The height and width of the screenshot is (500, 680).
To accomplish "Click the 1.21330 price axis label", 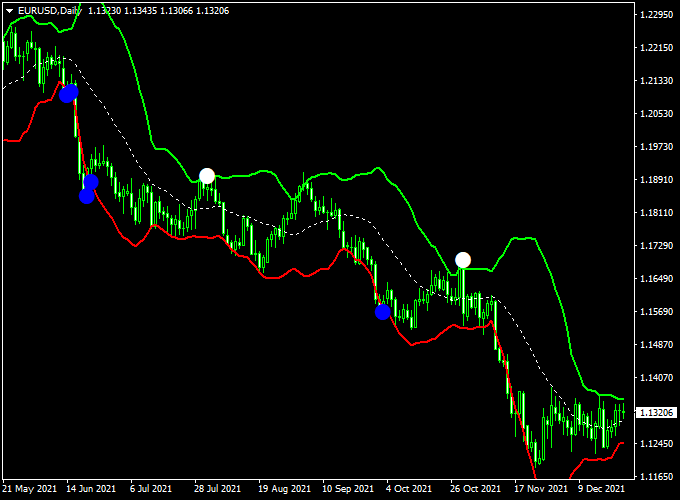I will point(657,81).
